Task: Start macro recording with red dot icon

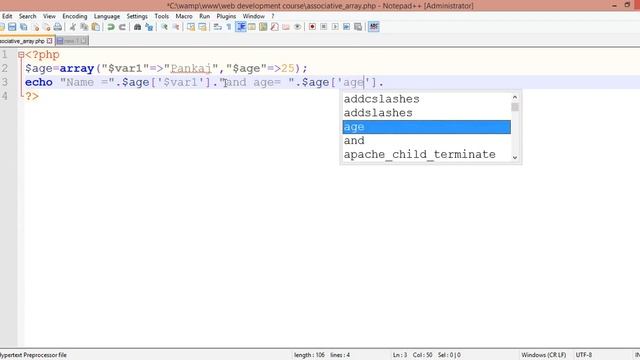Action: (x=312, y=27)
